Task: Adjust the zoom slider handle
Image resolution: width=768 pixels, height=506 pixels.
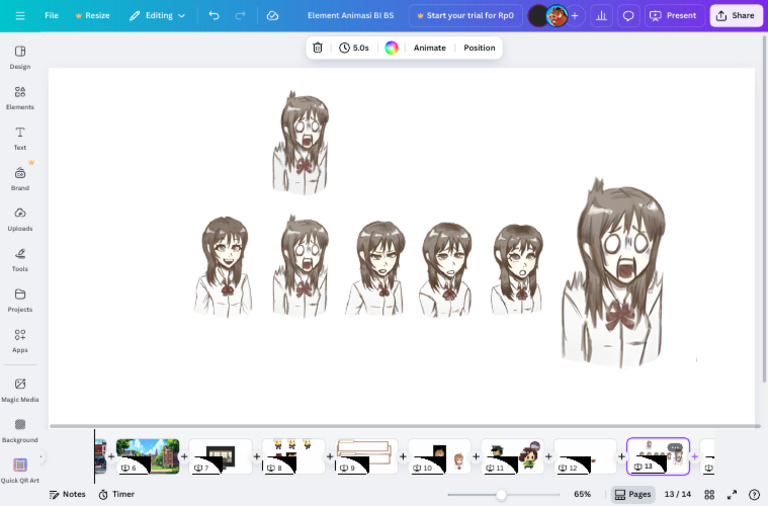Action: pos(501,495)
